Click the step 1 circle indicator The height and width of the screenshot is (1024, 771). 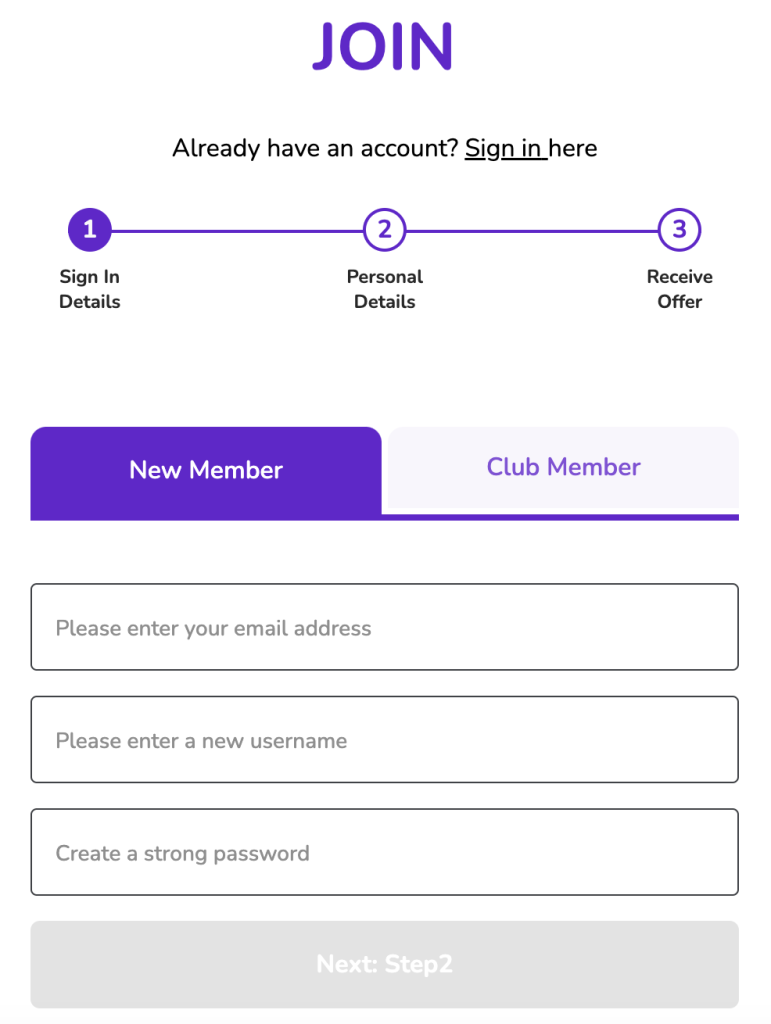coord(89,230)
